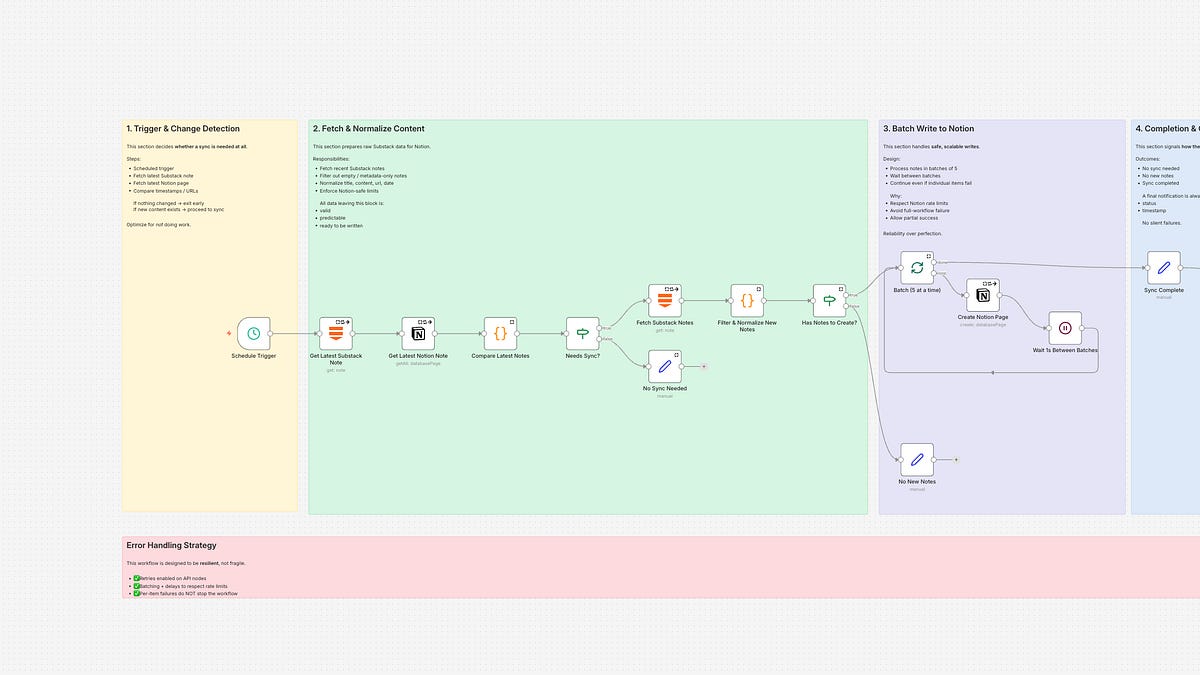The height and width of the screenshot is (675, 1200).
Task: Click the 'ready to be written' bullet
Action: tap(341, 226)
